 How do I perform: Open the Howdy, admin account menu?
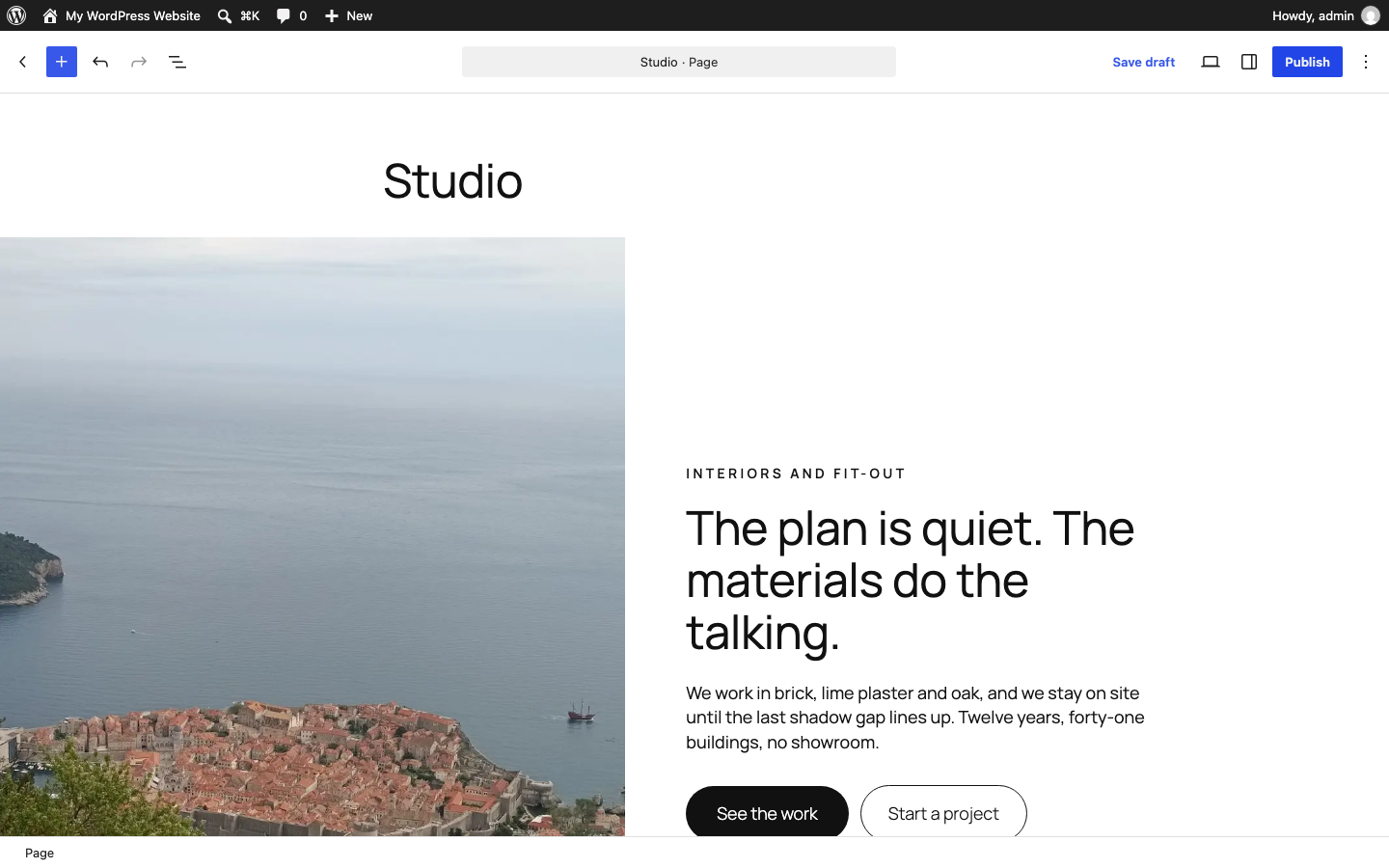(x=1325, y=15)
